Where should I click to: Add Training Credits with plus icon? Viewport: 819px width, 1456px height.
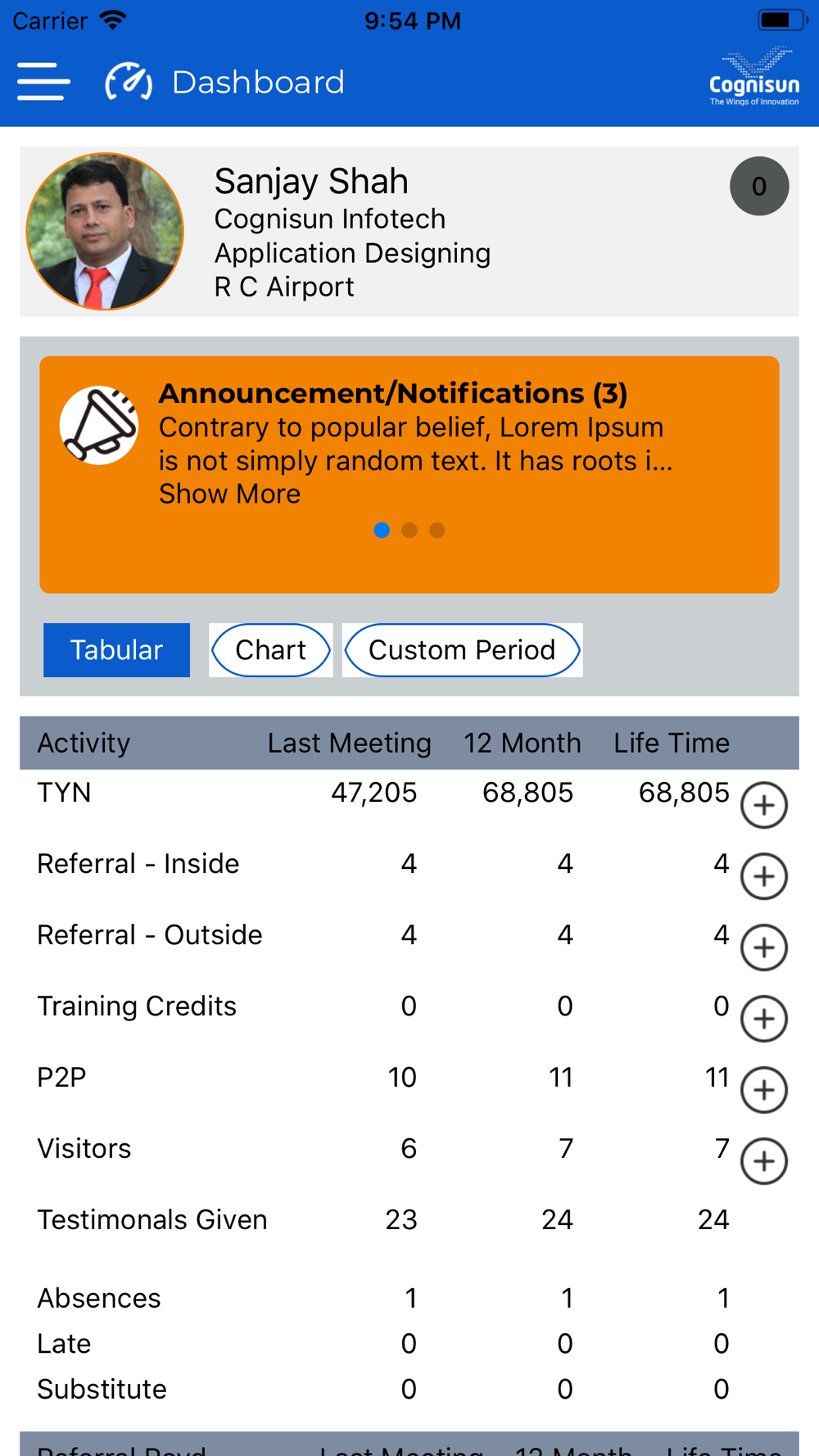[764, 1019]
